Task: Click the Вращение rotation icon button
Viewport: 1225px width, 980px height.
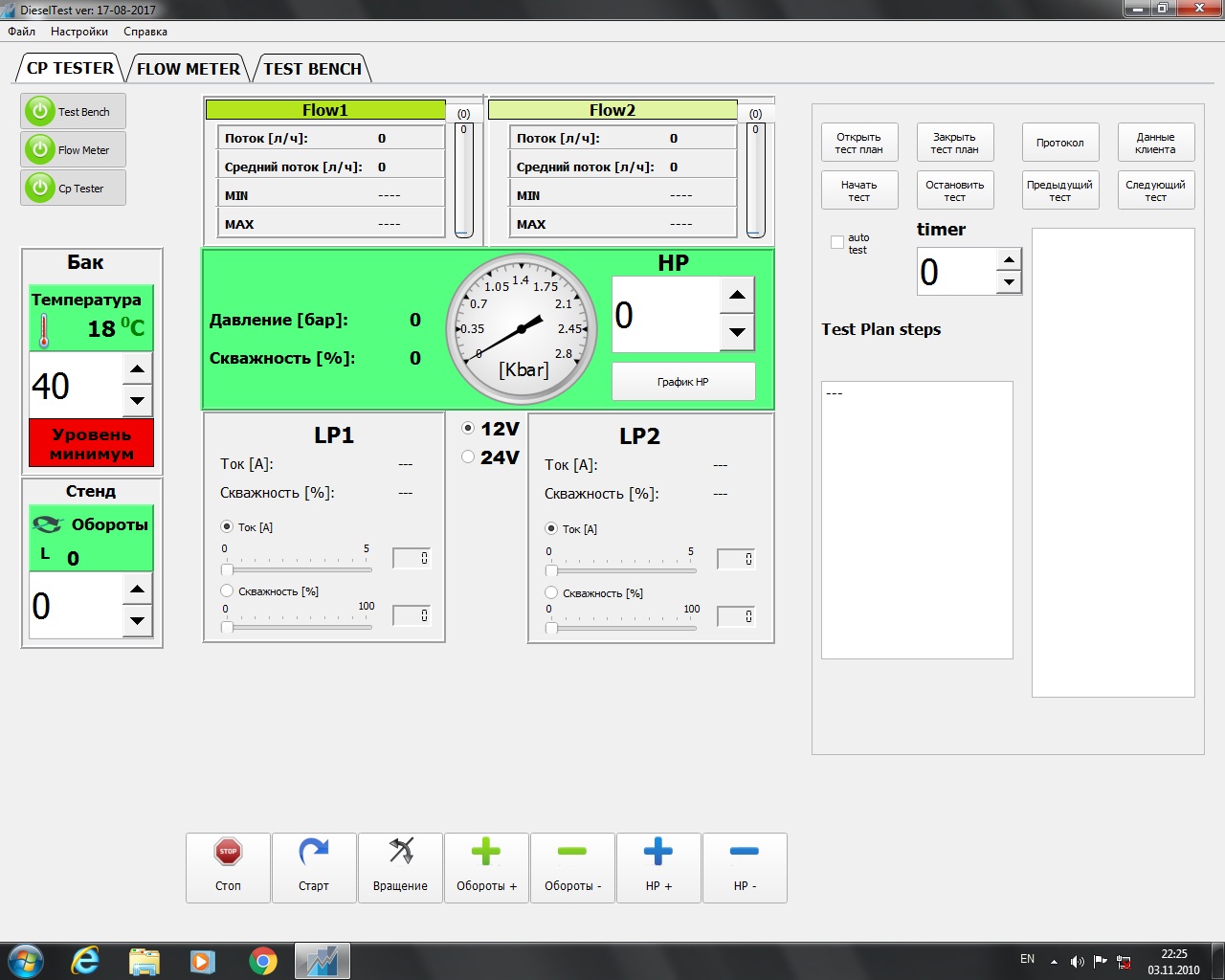Action: coord(400,867)
